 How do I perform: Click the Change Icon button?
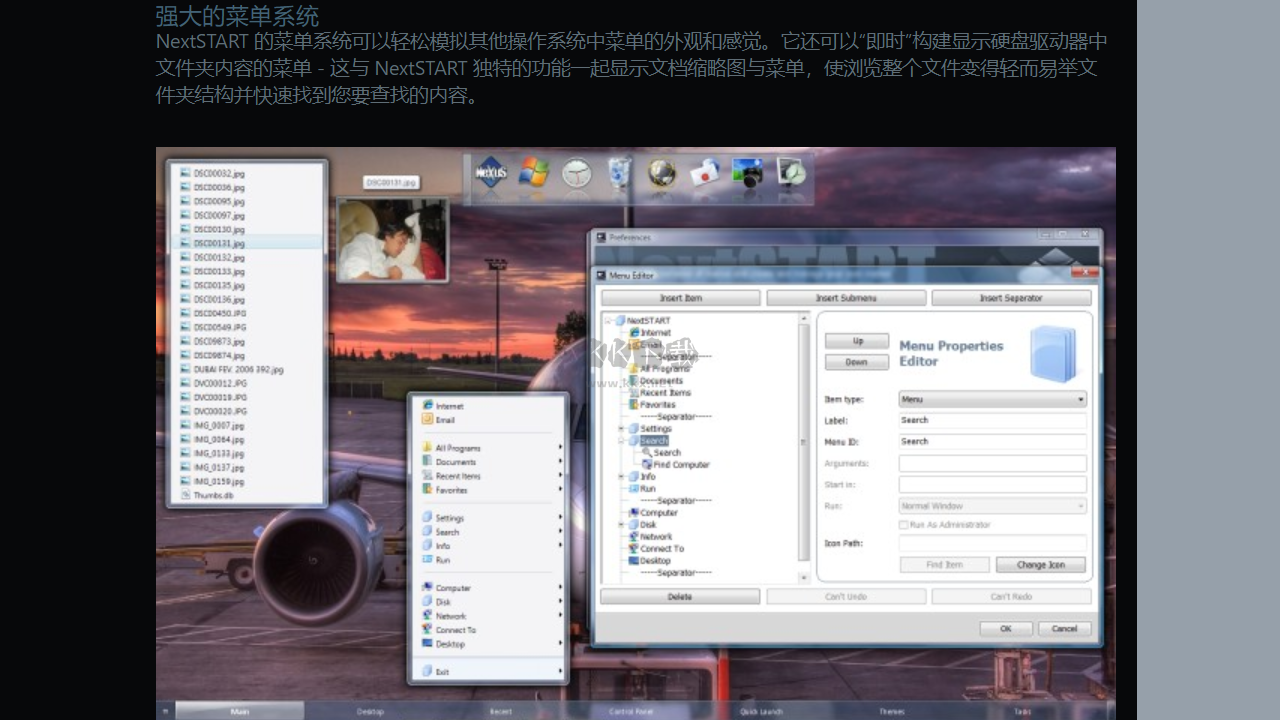(1040, 564)
